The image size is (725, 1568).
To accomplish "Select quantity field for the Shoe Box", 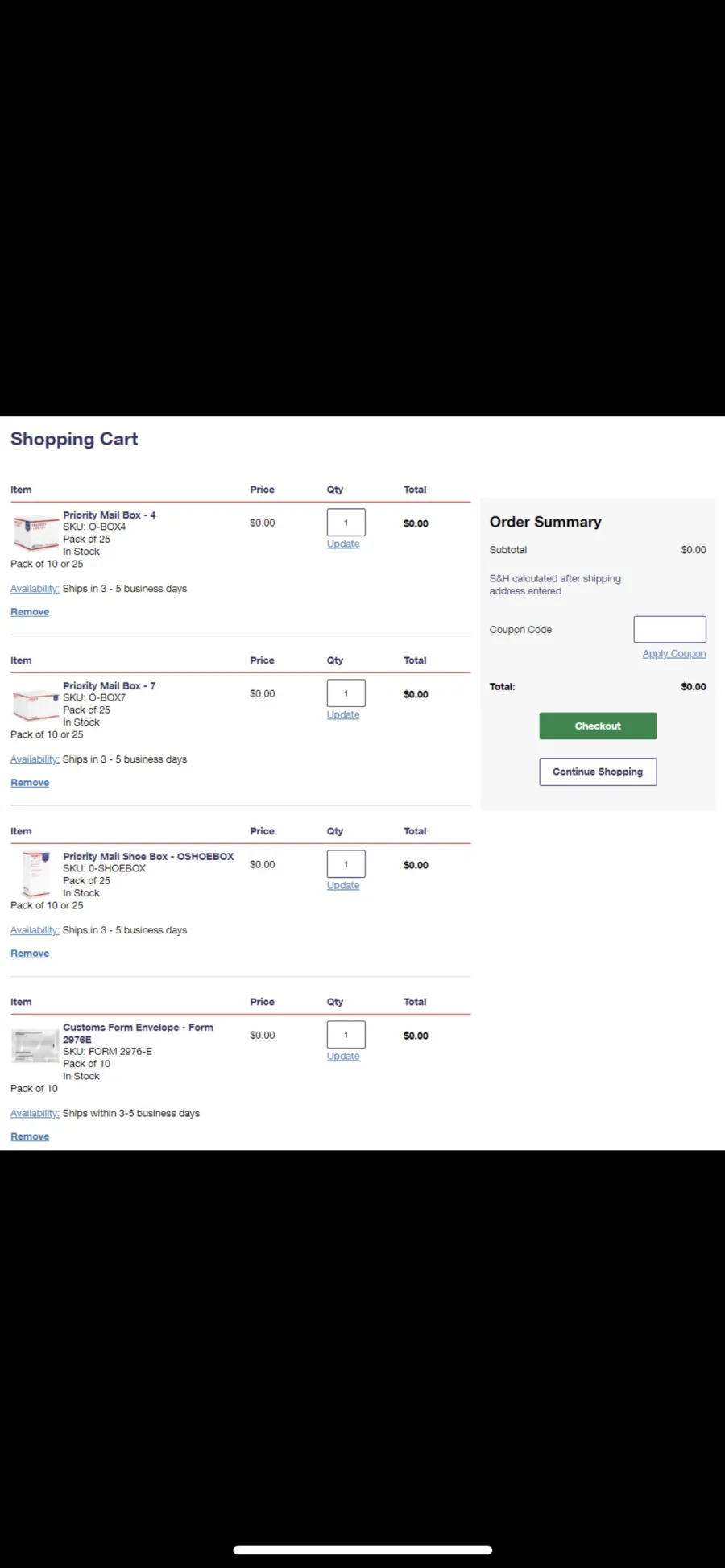I will pyautogui.click(x=346, y=864).
